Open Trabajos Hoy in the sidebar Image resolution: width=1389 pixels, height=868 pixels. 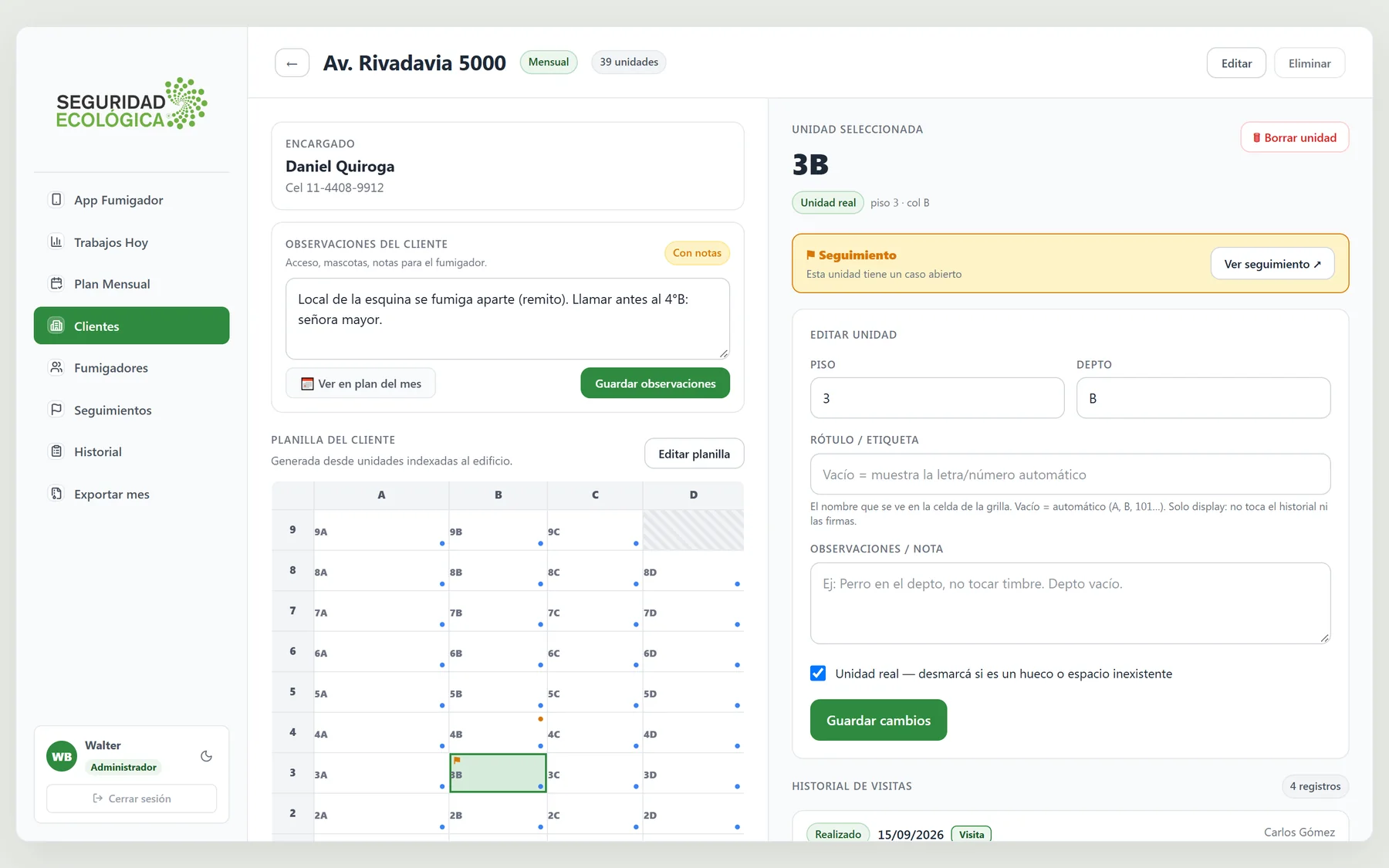tap(131, 242)
